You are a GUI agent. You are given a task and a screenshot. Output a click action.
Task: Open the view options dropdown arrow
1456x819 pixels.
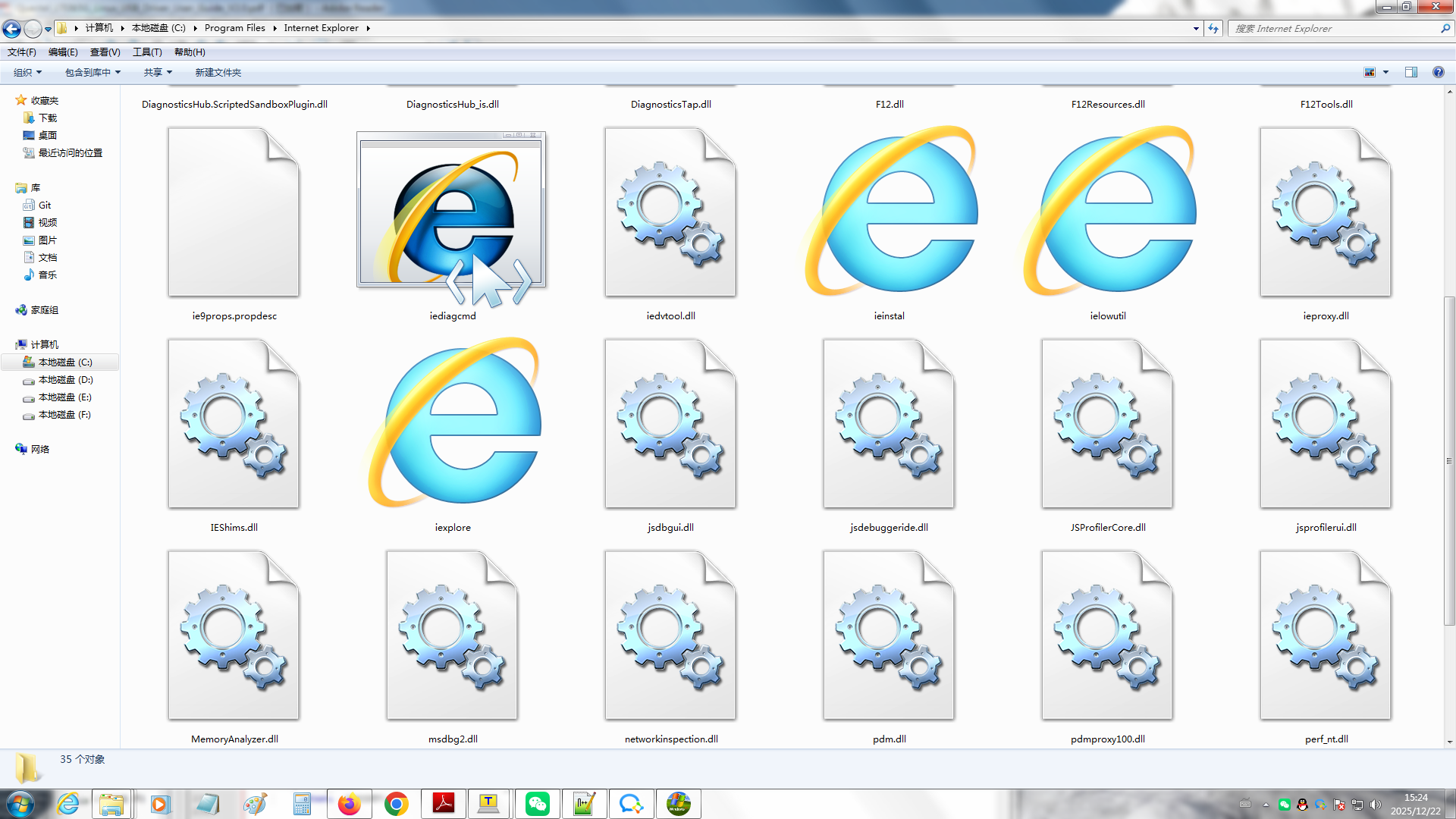coord(1385,72)
